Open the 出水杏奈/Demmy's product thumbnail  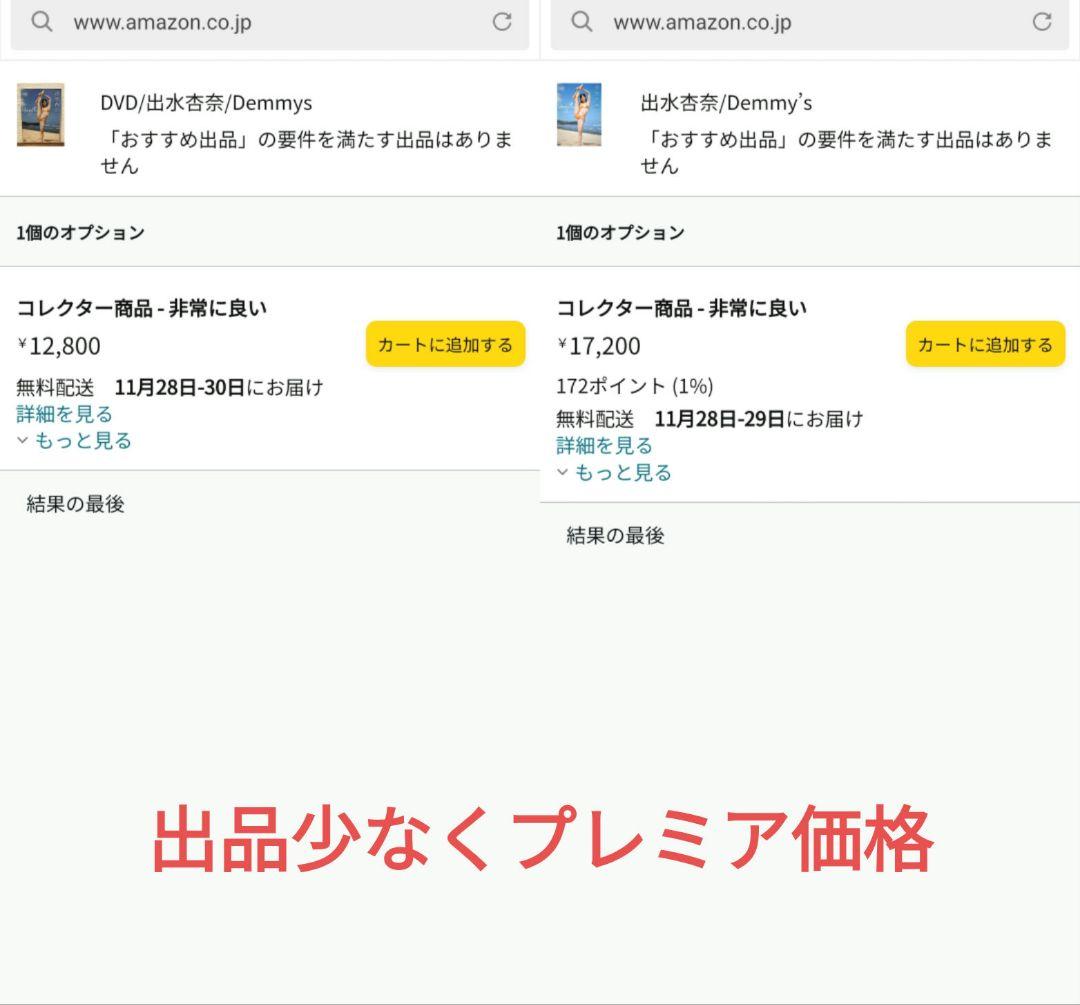coord(579,114)
